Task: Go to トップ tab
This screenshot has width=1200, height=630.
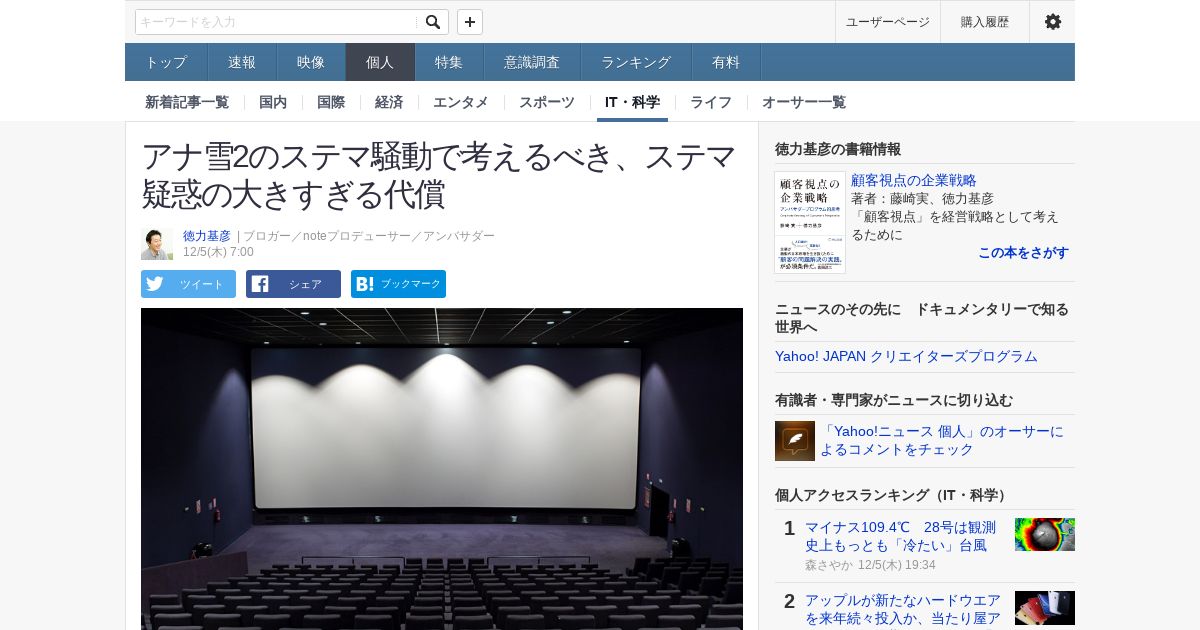Action: tap(166, 62)
